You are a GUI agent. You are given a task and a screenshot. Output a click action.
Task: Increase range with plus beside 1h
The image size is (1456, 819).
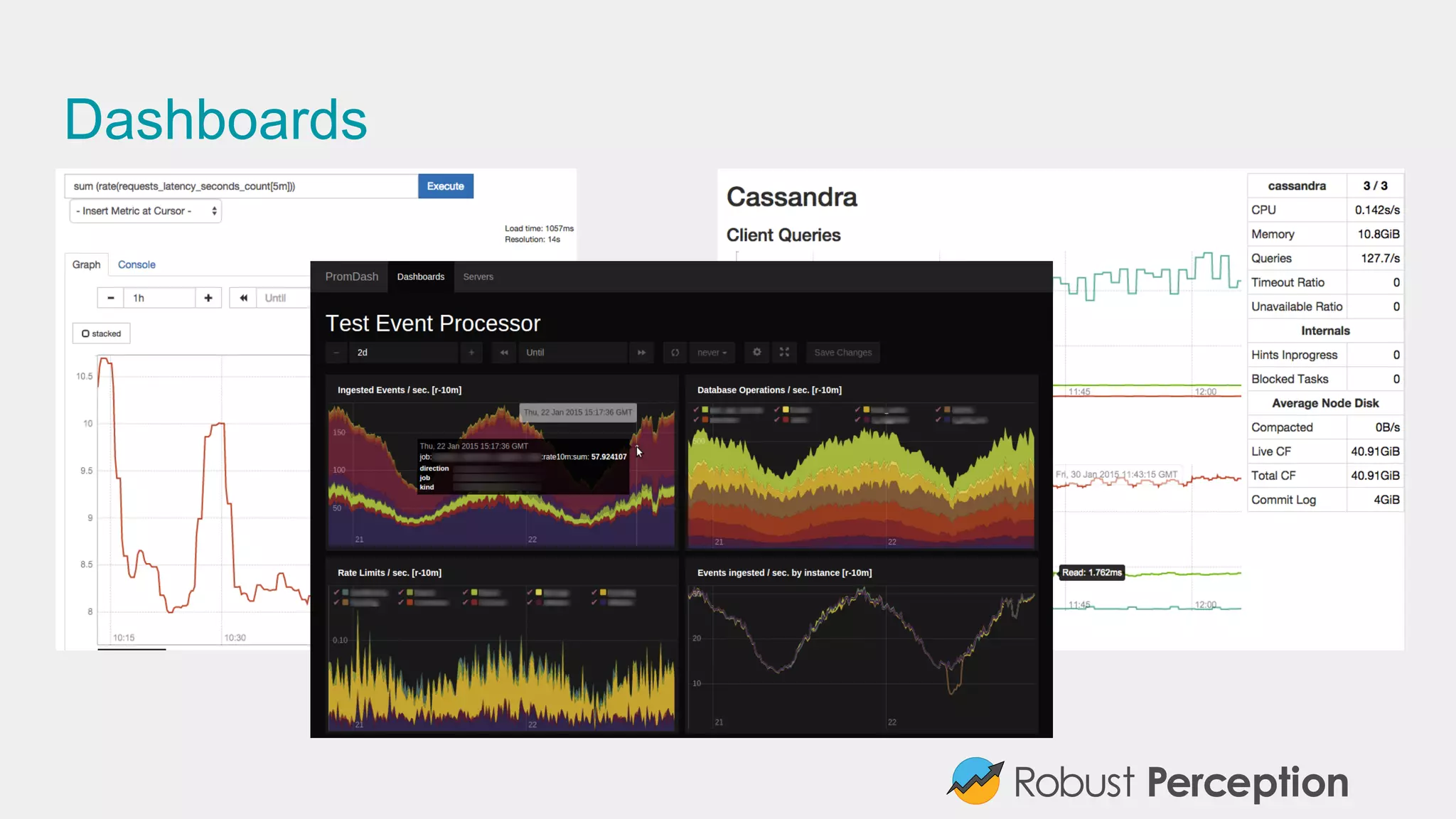pos(208,298)
